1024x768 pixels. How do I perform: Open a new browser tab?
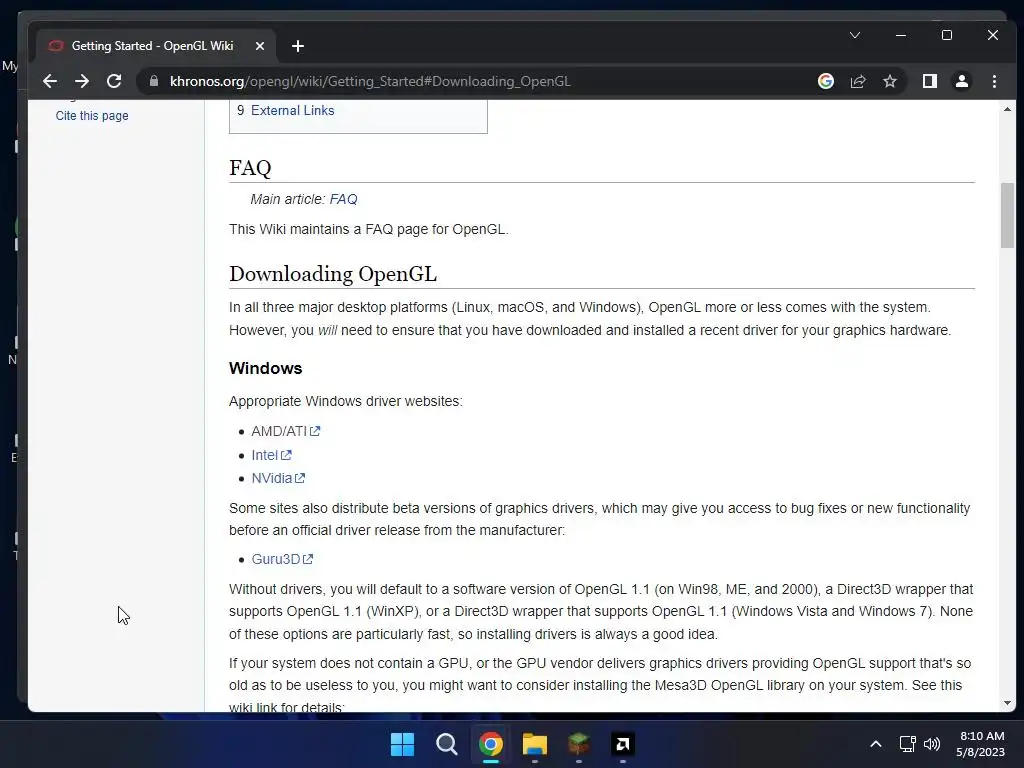click(x=298, y=46)
